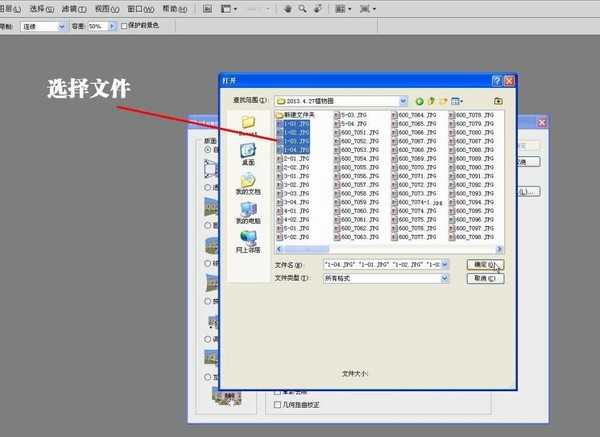Select the Hand tool in the top bar
This screenshot has height=437, width=600.
point(288,8)
